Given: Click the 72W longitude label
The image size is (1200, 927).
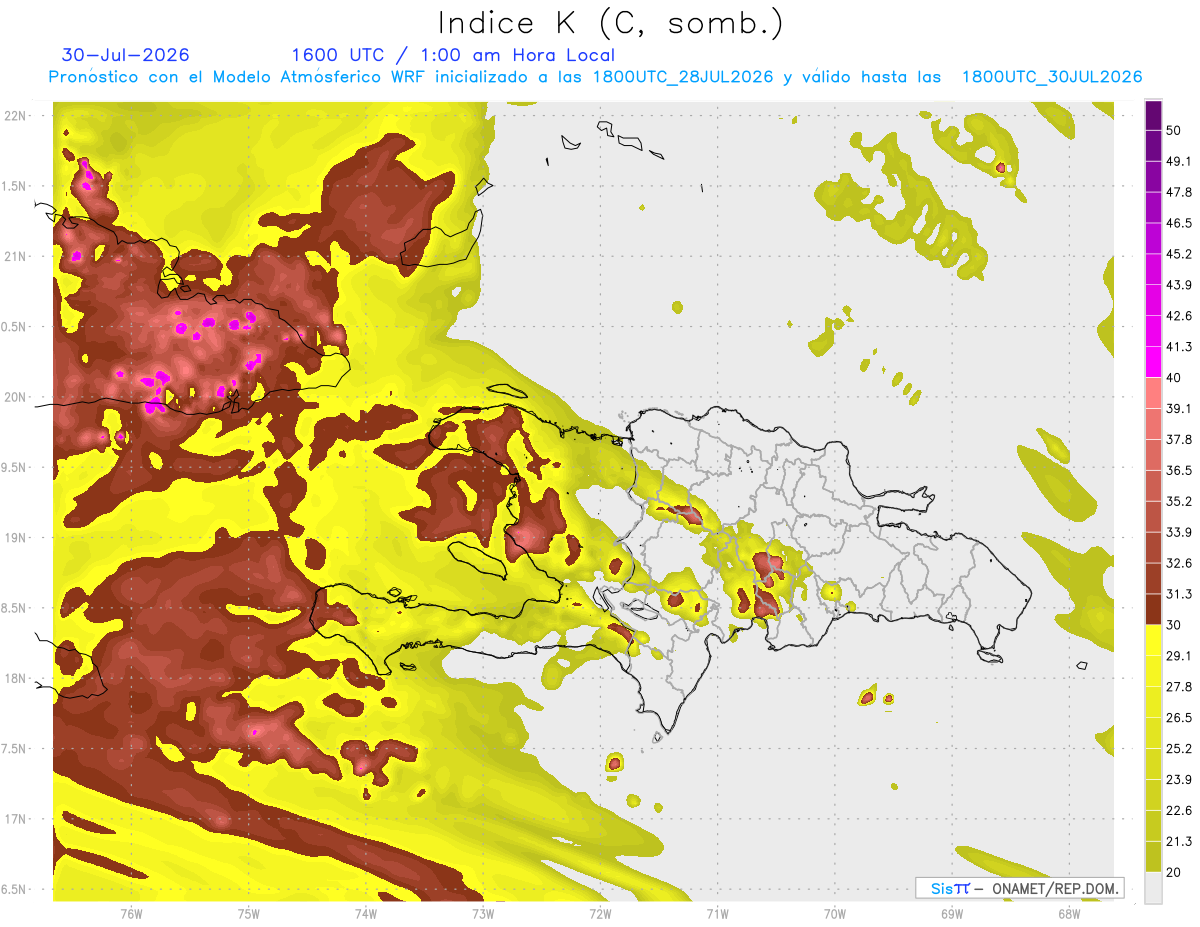Looking at the screenshot, I should [600, 913].
